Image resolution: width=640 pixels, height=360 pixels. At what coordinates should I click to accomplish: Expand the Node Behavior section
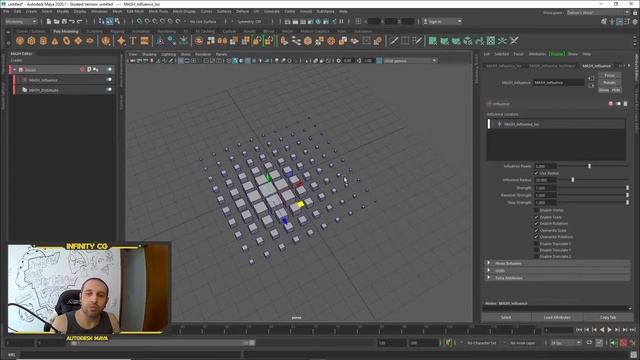click(489, 263)
